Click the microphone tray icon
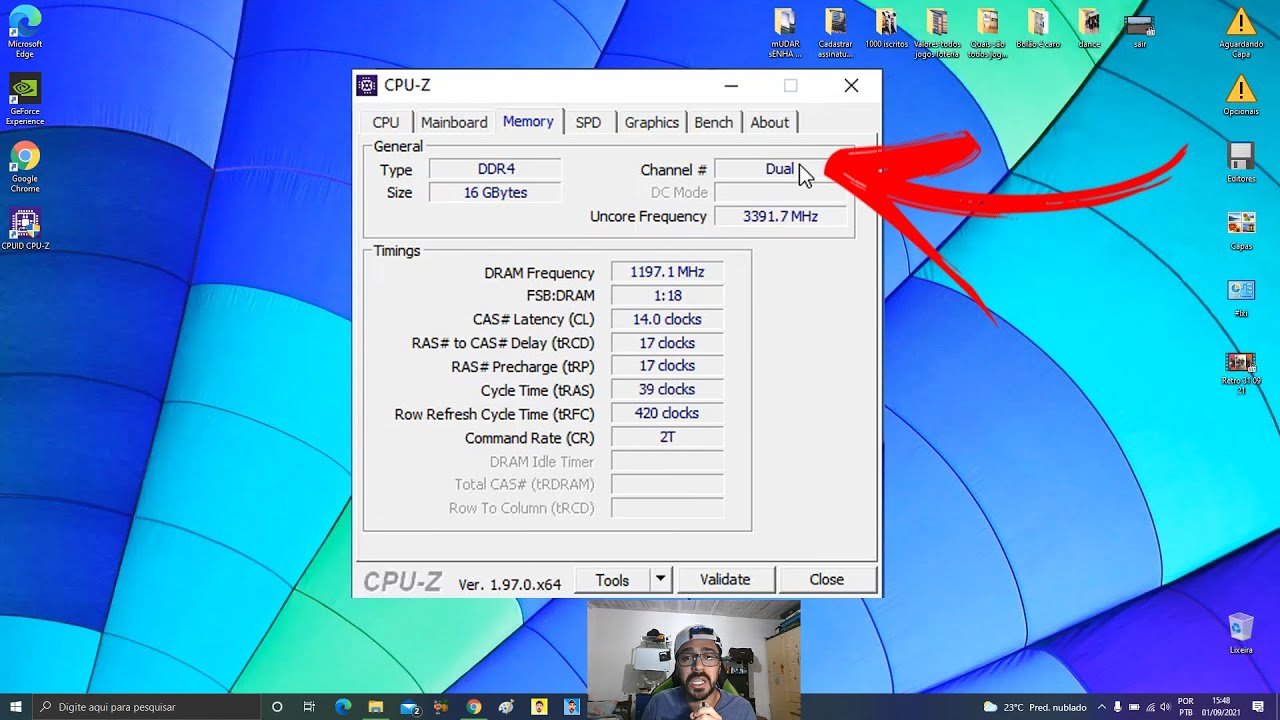Viewport: 1280px width, 720px height. (1118, 707)
